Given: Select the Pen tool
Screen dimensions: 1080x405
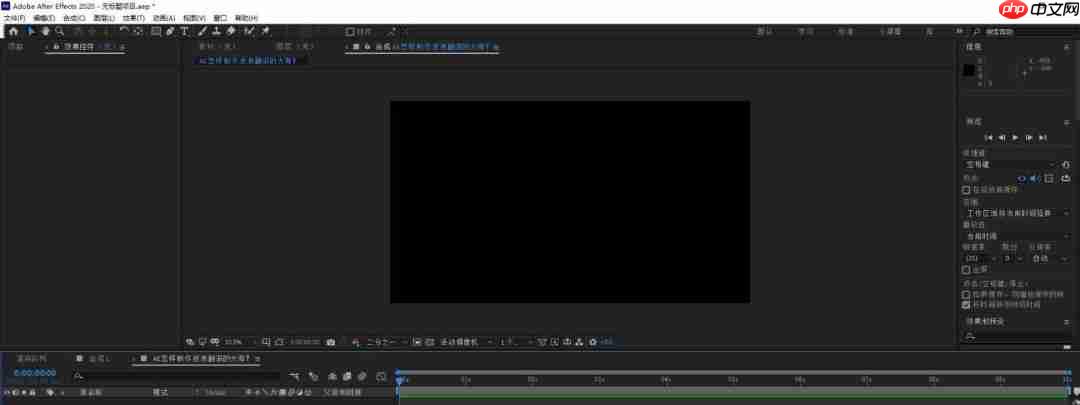Looking at the screenshot, I should point(170,31).
